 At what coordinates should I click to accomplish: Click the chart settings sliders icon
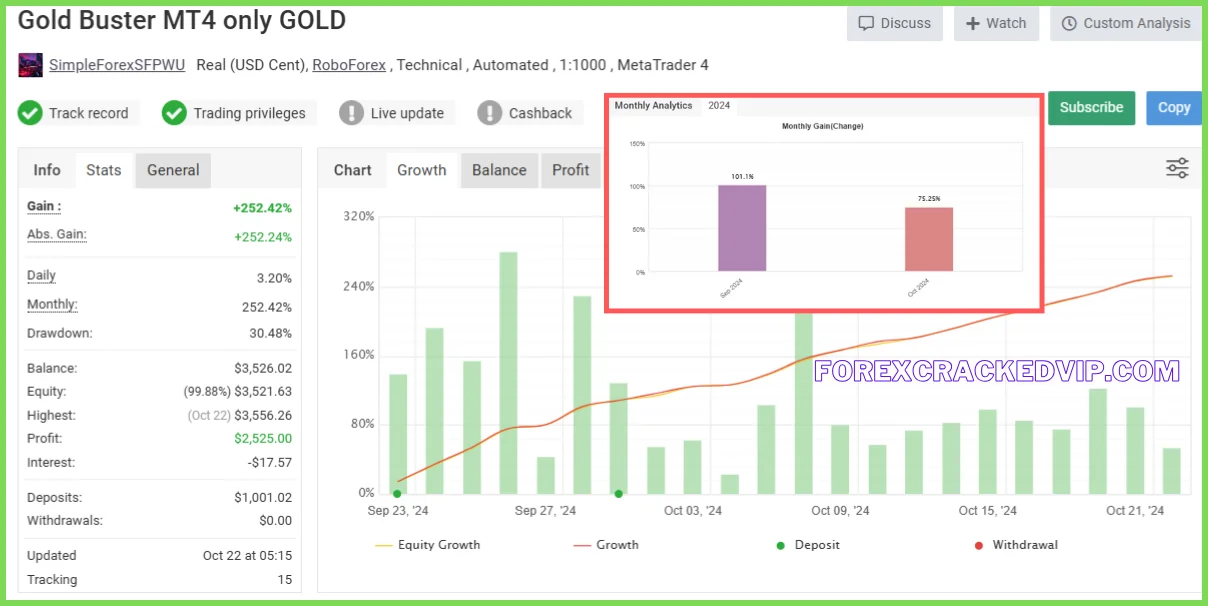(1177, 169)
